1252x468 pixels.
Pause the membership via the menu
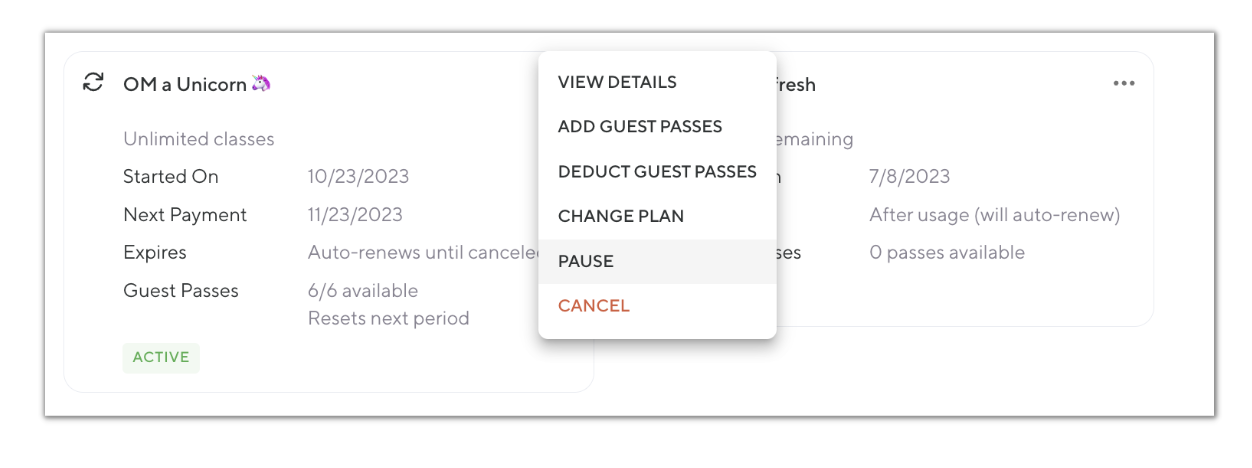point(586,261)
